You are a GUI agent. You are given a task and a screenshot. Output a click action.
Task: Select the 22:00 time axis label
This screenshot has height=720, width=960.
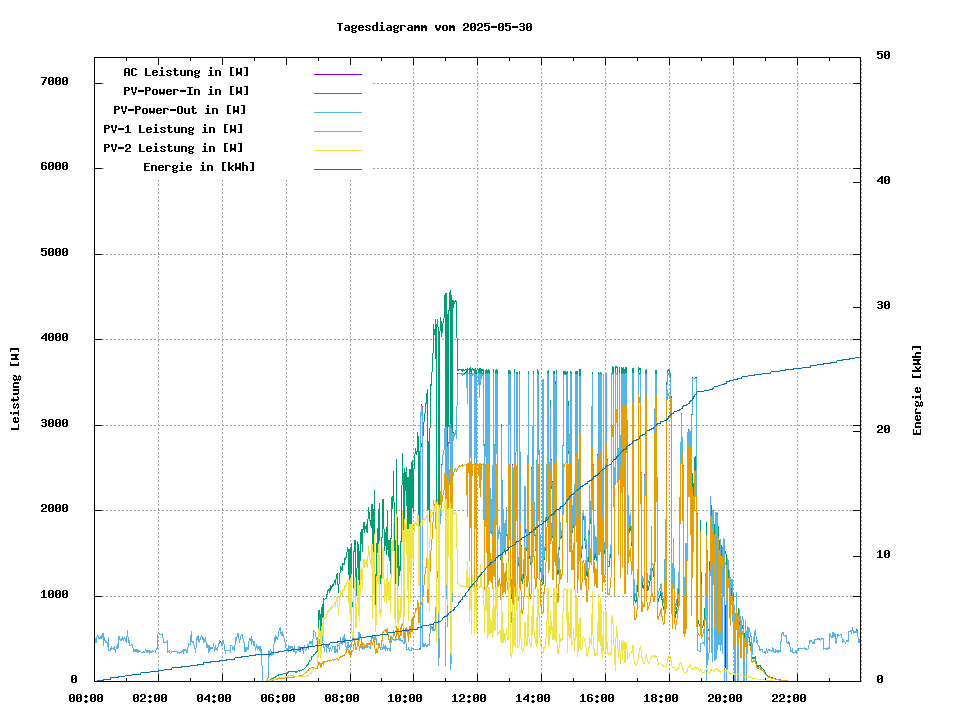coord(788,698)
